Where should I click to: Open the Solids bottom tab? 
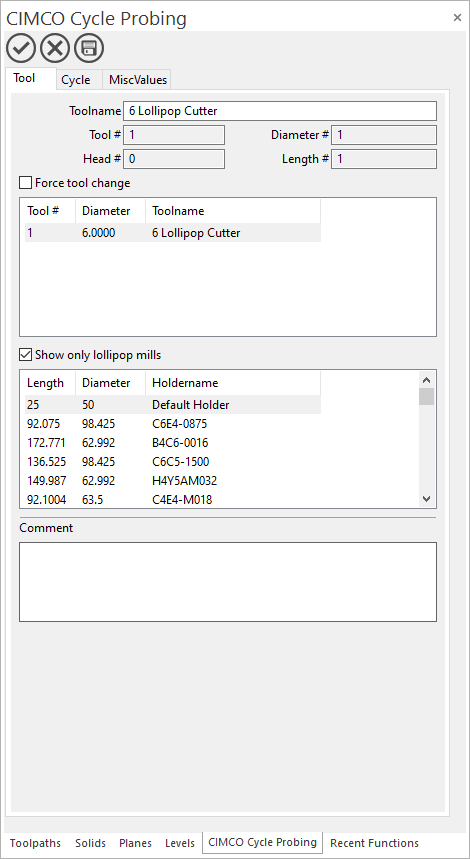coord(90,843)
